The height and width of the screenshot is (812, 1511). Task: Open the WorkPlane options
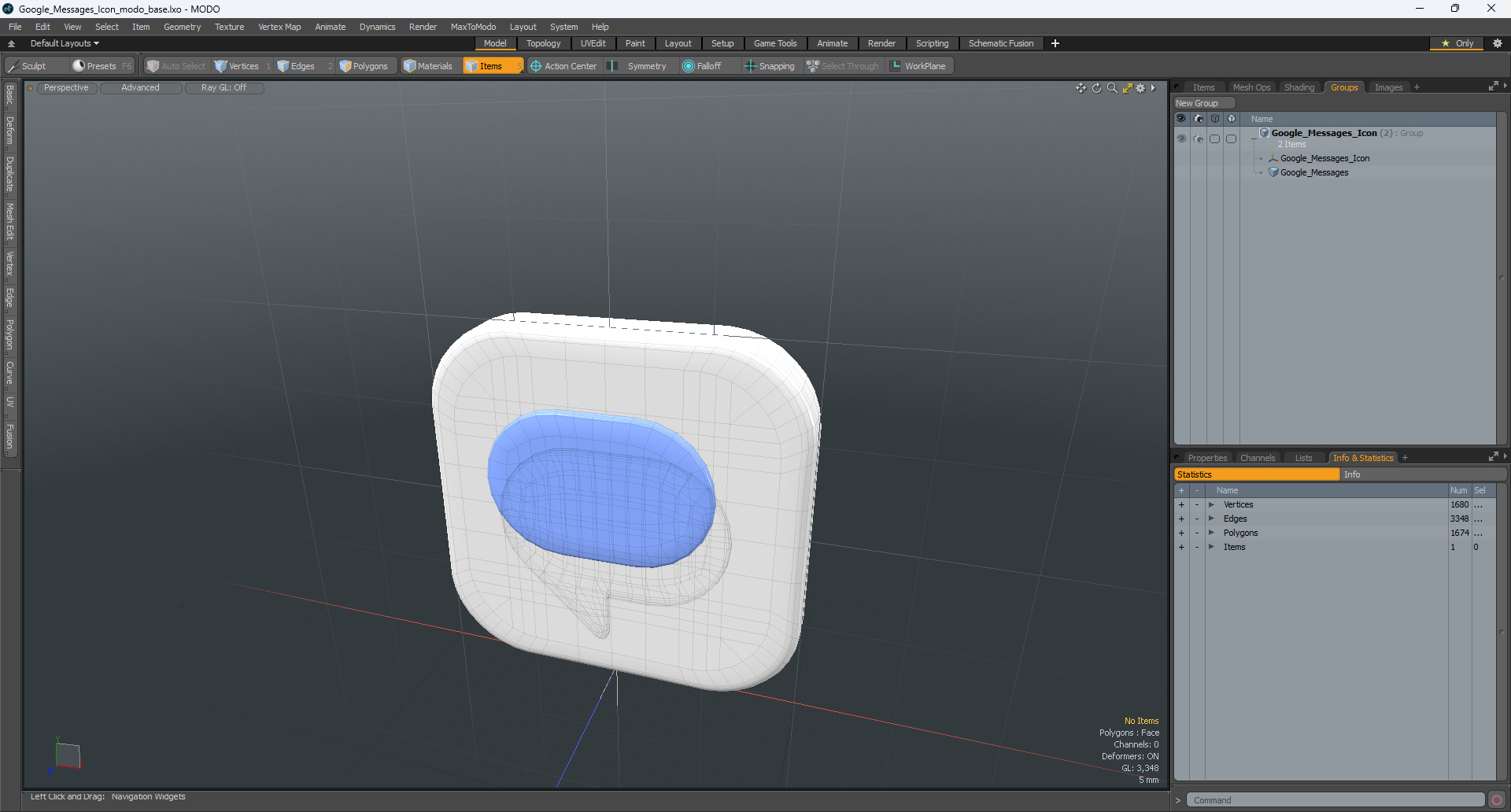[x=919, y=66]
